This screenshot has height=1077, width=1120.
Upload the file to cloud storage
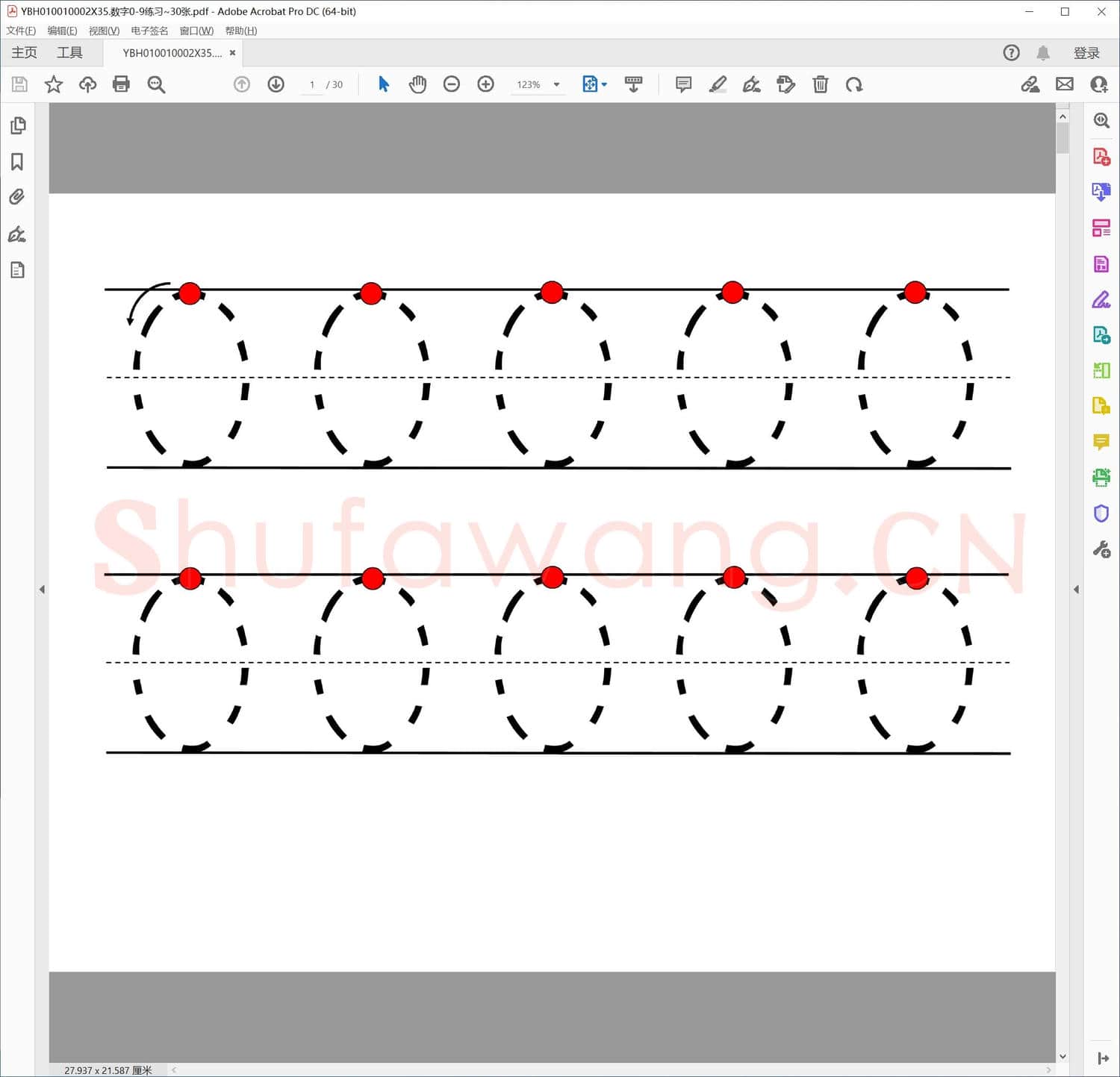(x=87, y=84)
